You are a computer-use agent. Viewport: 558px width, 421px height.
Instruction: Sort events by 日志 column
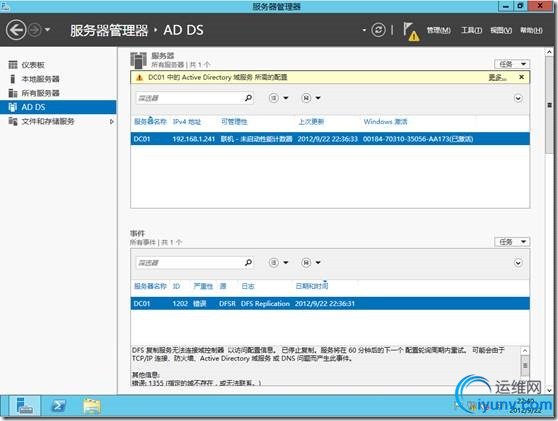pos(248,286)
